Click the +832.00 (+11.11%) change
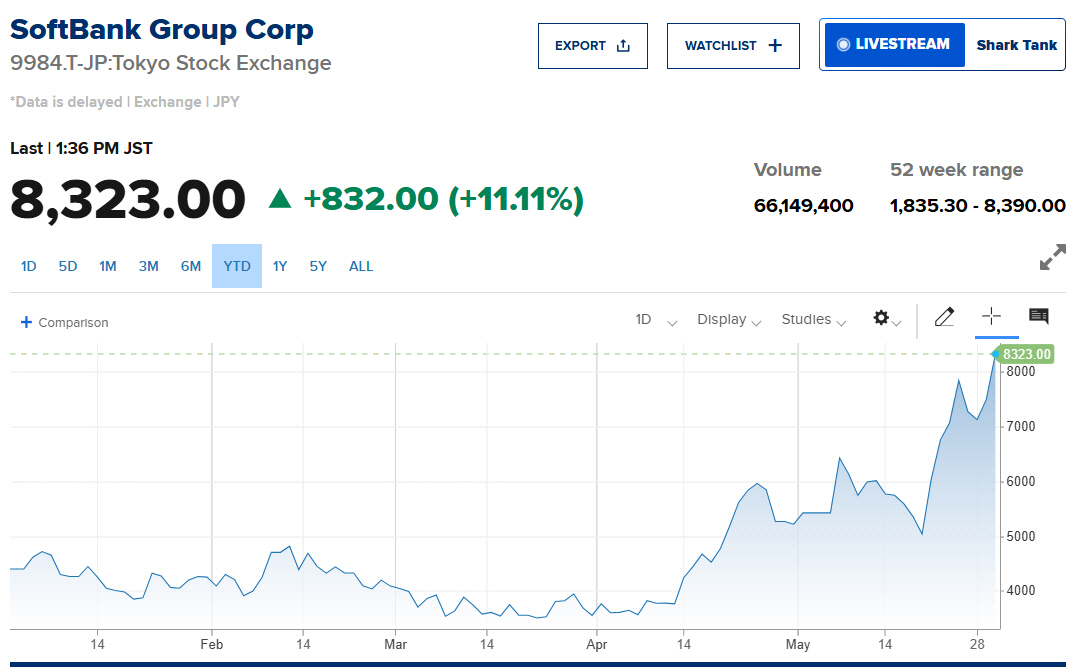This screenshot has height=670, width=1068. click(443, 199)
